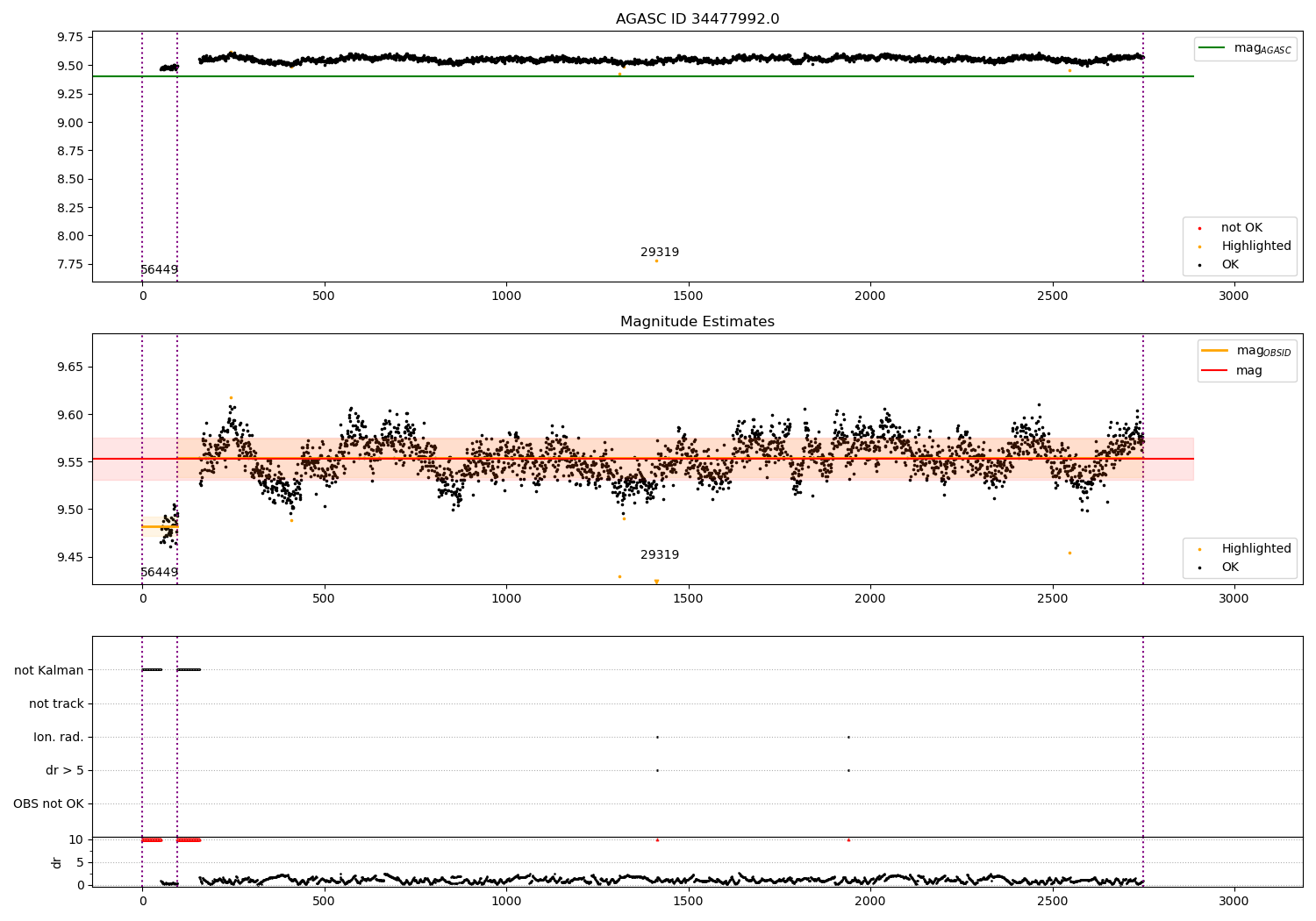Click the '2000' x tick of the bottom plot
1316x921 pixels.
(x=870, y=901)
